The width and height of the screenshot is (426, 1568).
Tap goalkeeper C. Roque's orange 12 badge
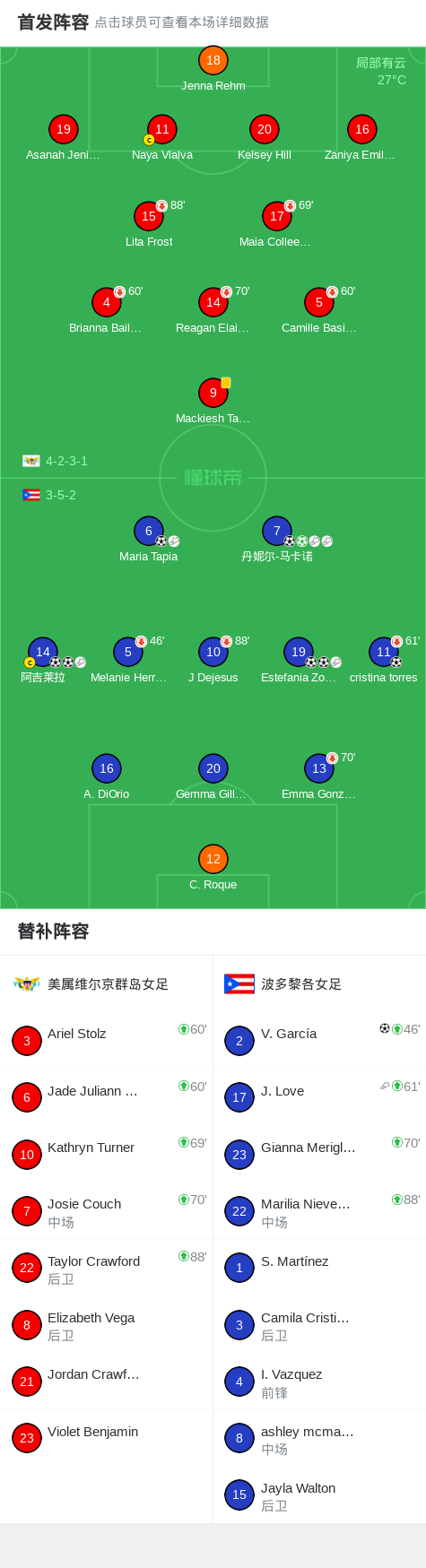click(x=213, y=859)
